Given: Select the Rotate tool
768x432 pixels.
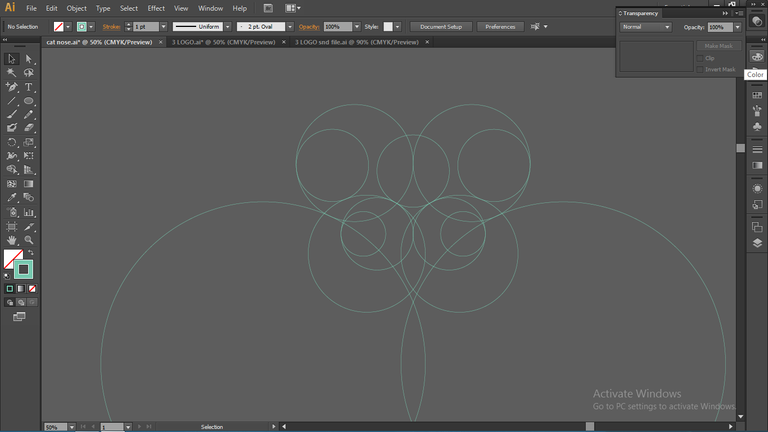Looking at the screenshot, I should point(11,143).
